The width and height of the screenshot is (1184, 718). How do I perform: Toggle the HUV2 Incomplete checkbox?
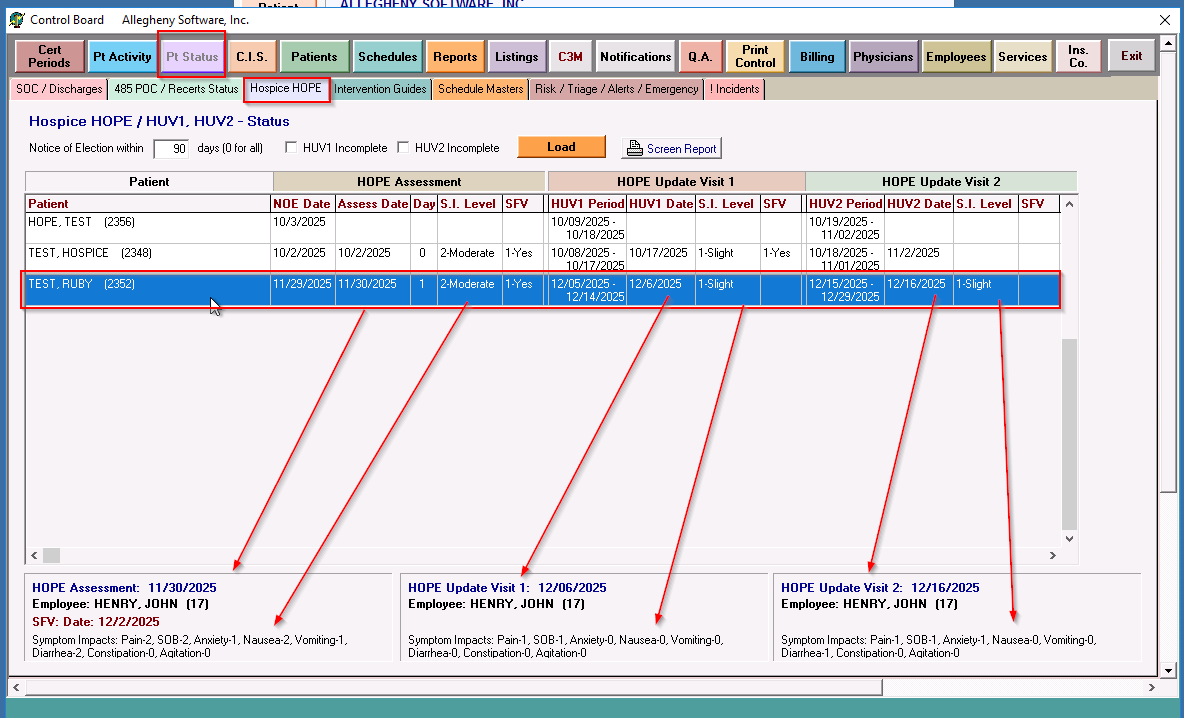pos(403,148)
